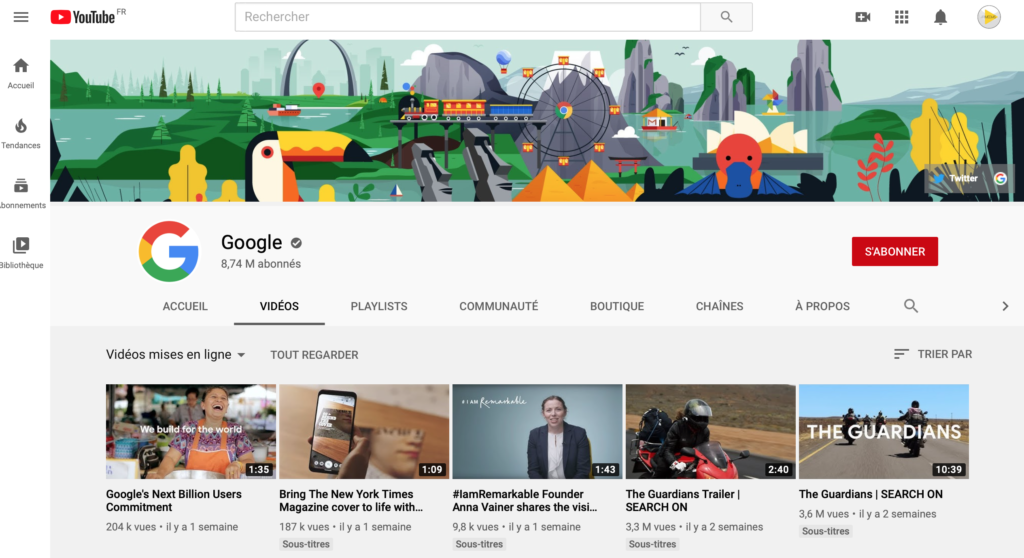
Task: Go to Accueil home in sidebar
Action: tap(21, 73)
